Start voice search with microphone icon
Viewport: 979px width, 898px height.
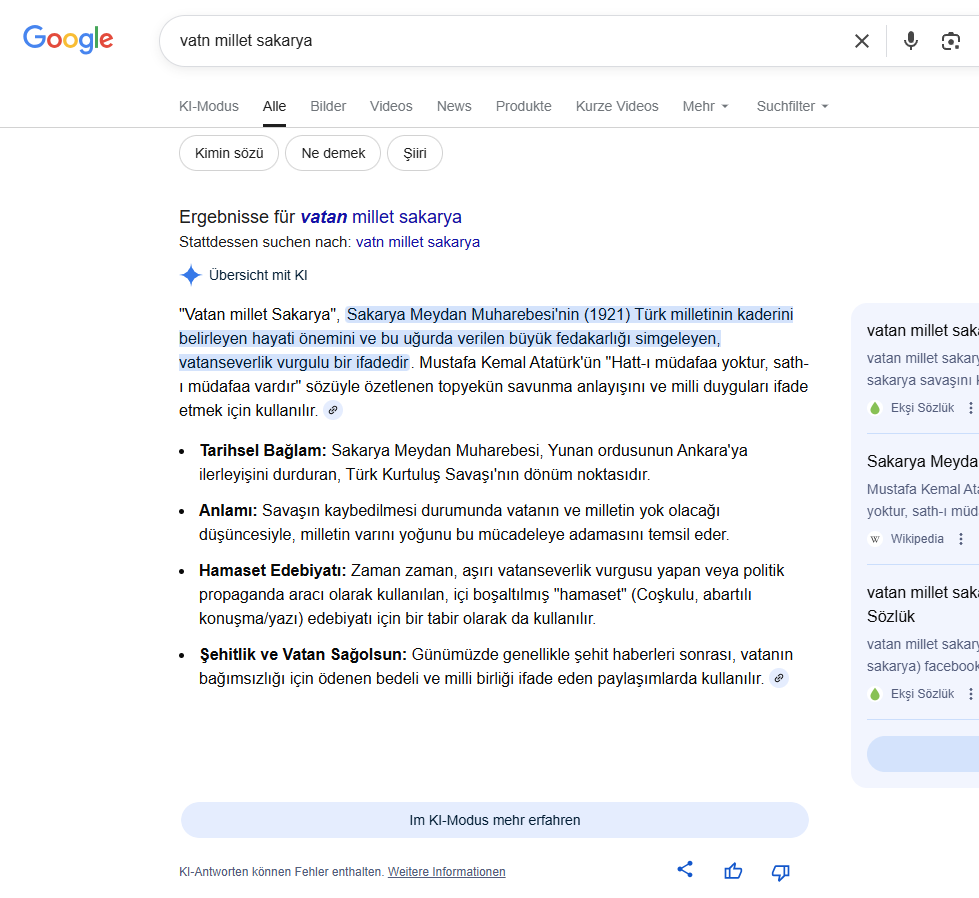pos(910,41)
